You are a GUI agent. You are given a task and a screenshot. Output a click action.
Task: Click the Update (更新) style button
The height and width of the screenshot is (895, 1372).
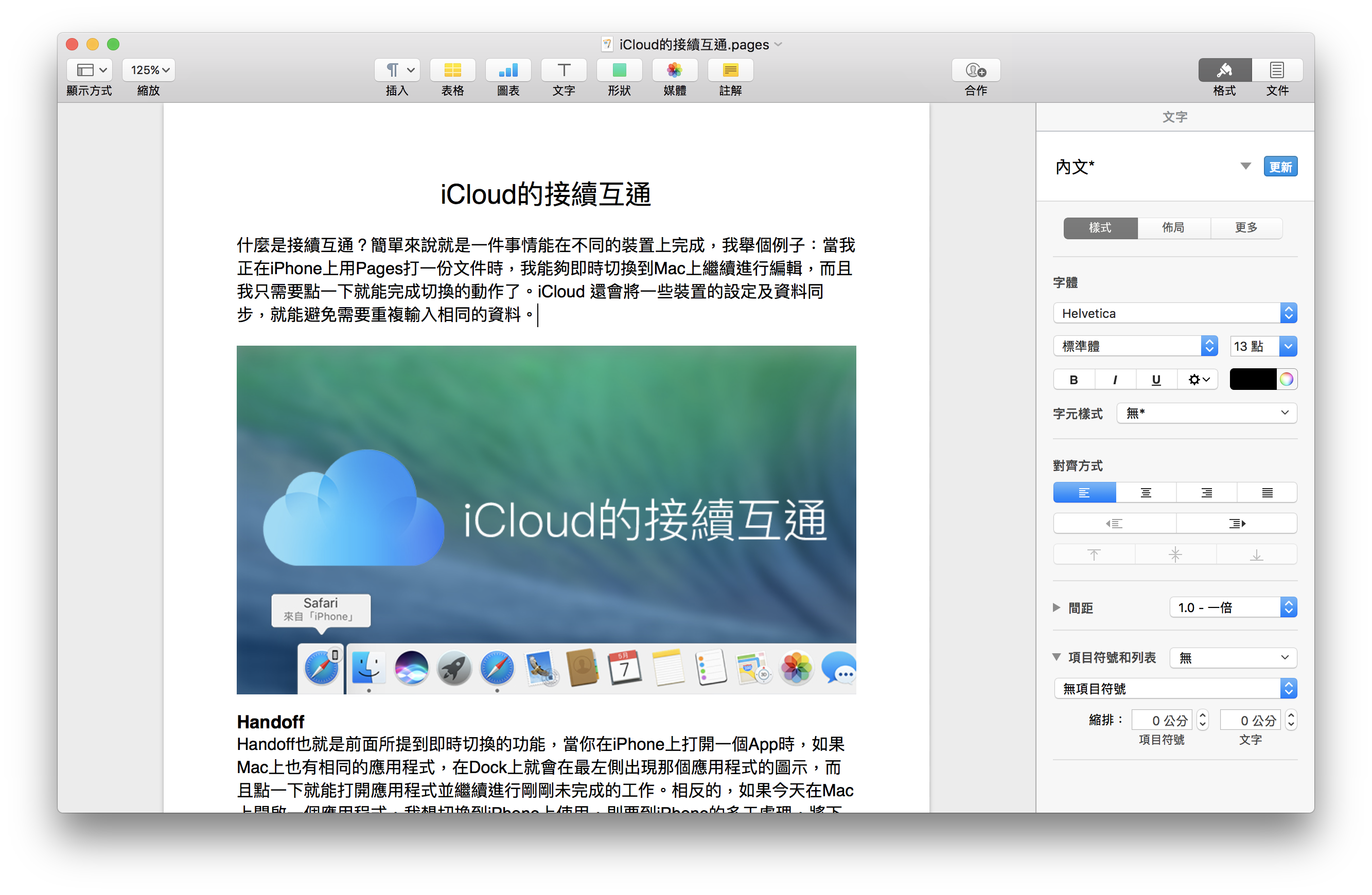coord(1280,167)
